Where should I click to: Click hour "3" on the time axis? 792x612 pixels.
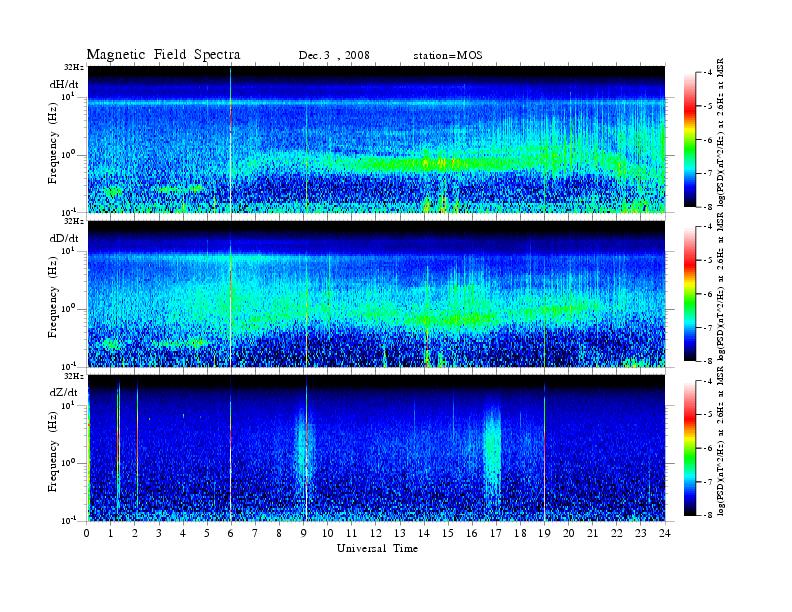click(x=159, y=533)
